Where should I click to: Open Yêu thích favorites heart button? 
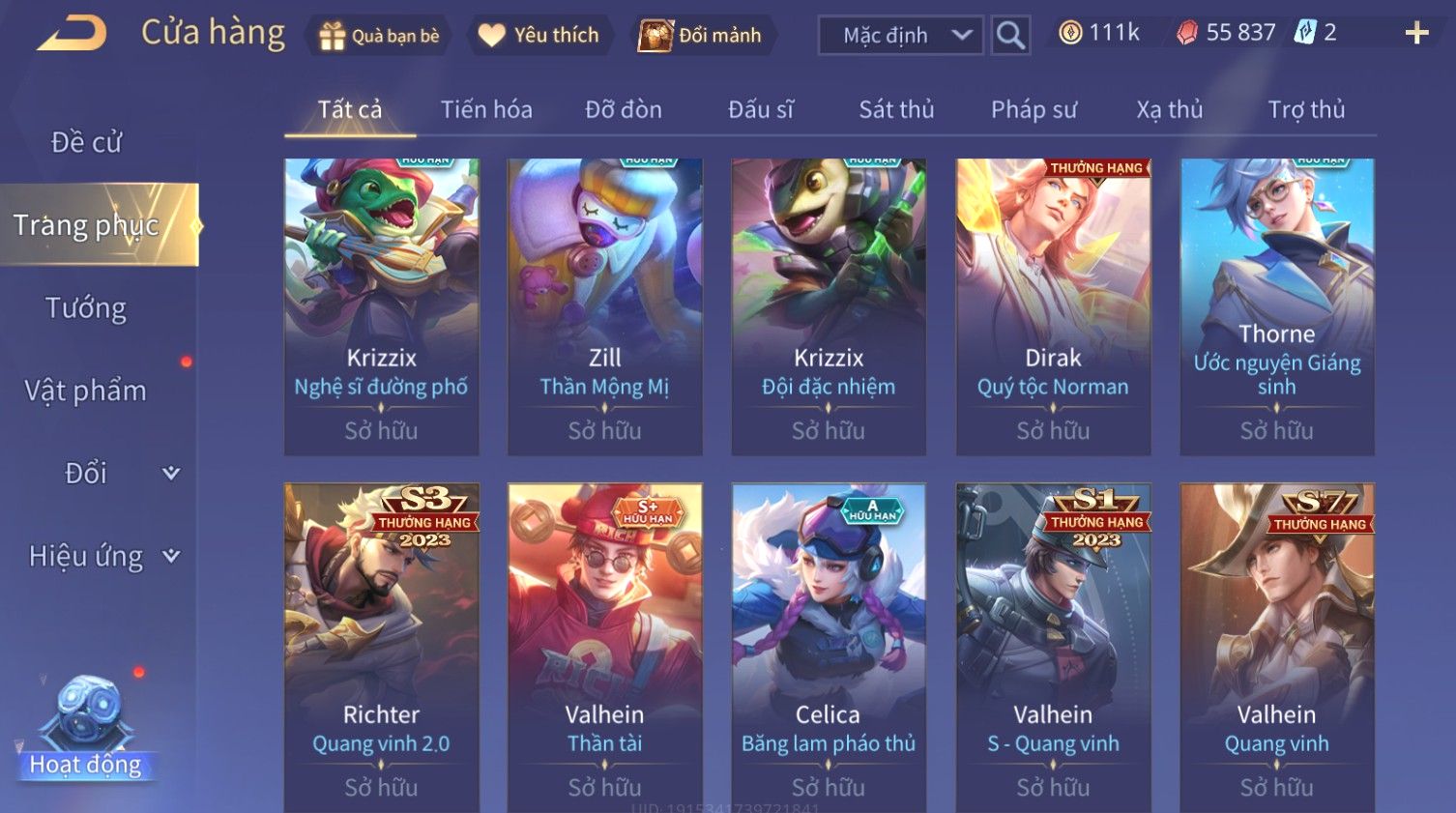(539, 36)
